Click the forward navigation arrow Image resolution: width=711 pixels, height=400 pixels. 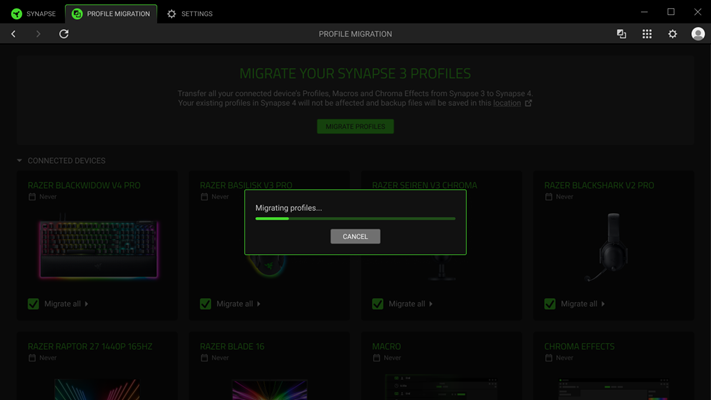coord(38,34)
